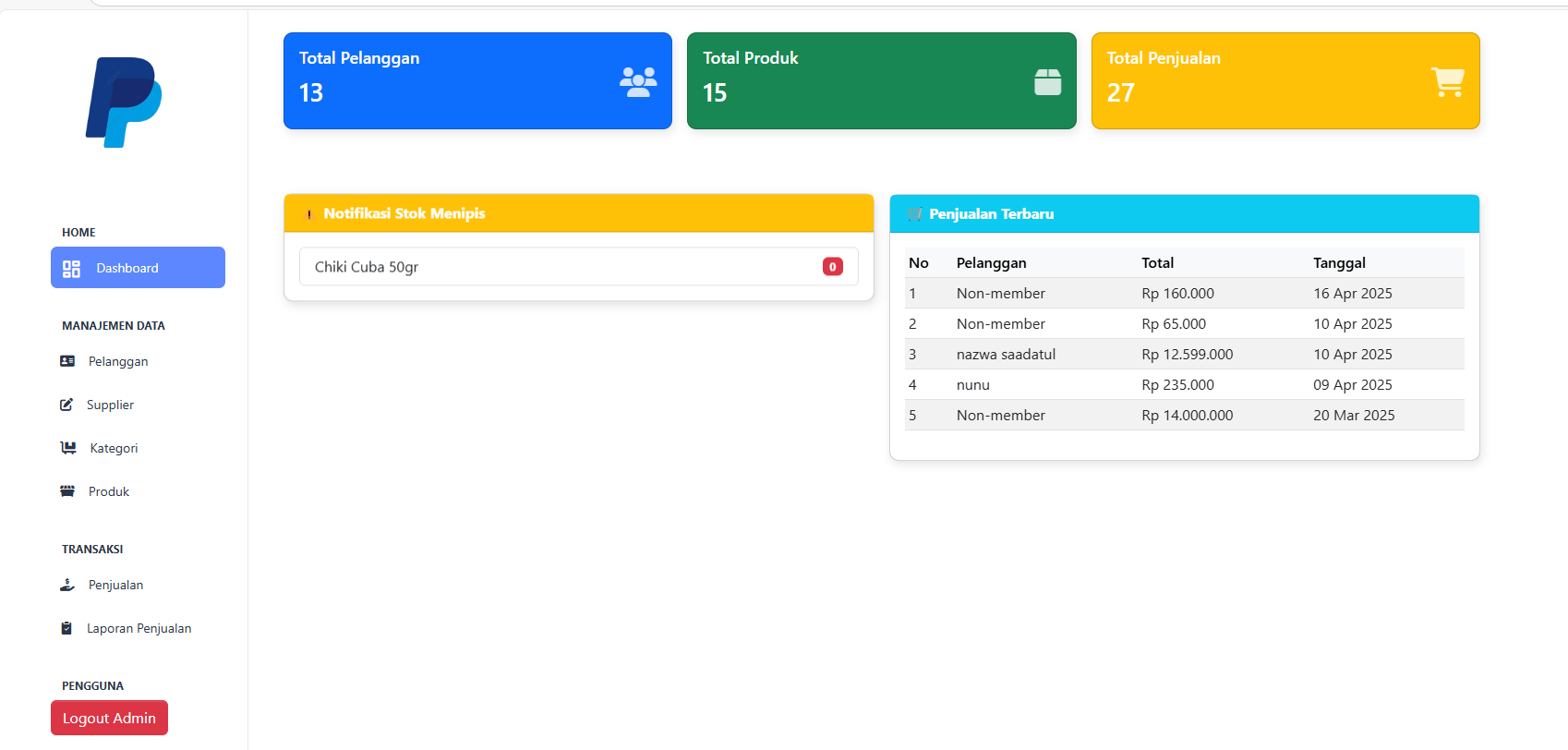Open Laporan Penjualan from the sidebar
The height and width of the screenshot is (750, 1568).
tap(139, 628)
